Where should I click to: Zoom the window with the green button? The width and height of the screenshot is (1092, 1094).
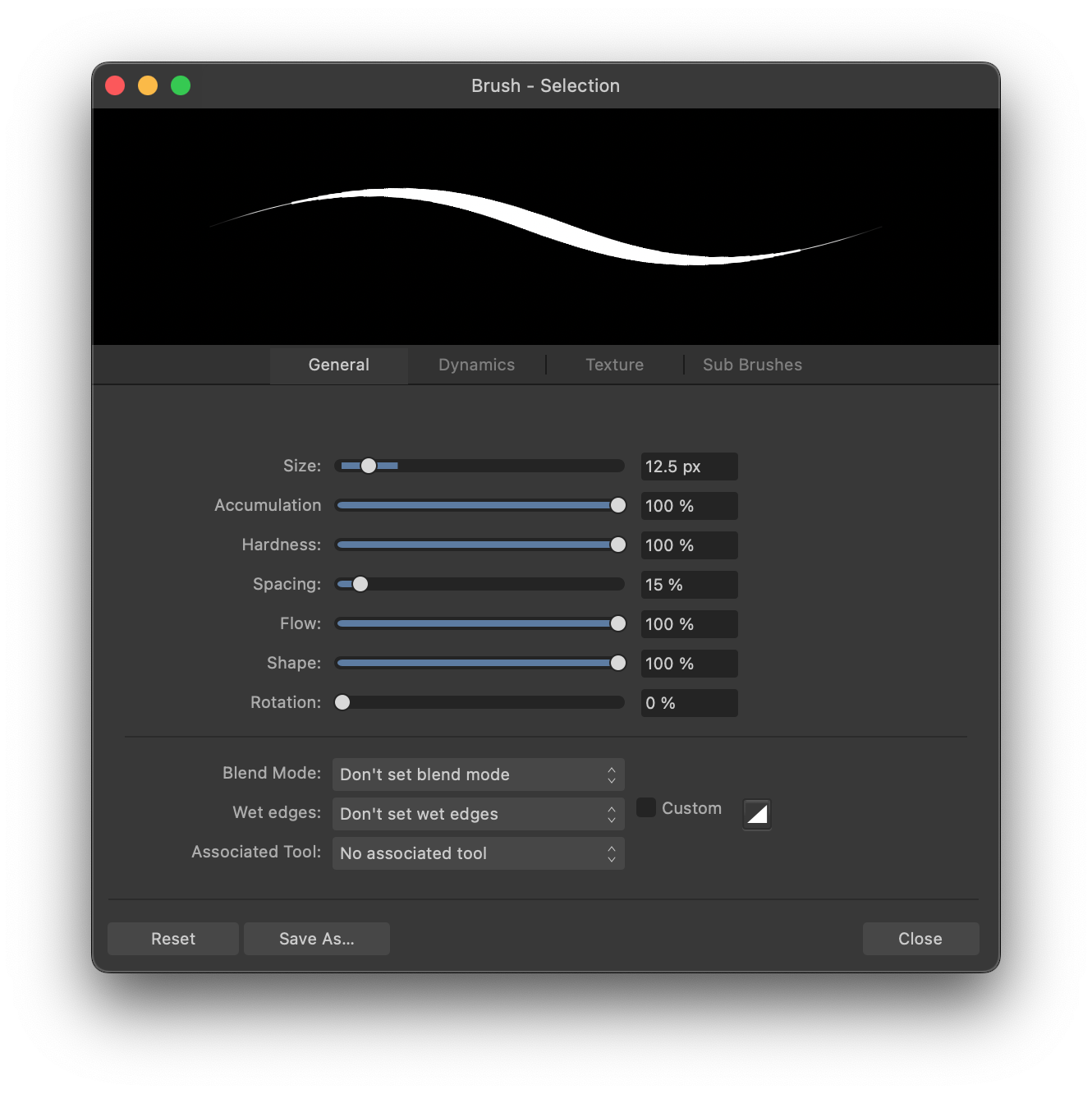(181, 85)
